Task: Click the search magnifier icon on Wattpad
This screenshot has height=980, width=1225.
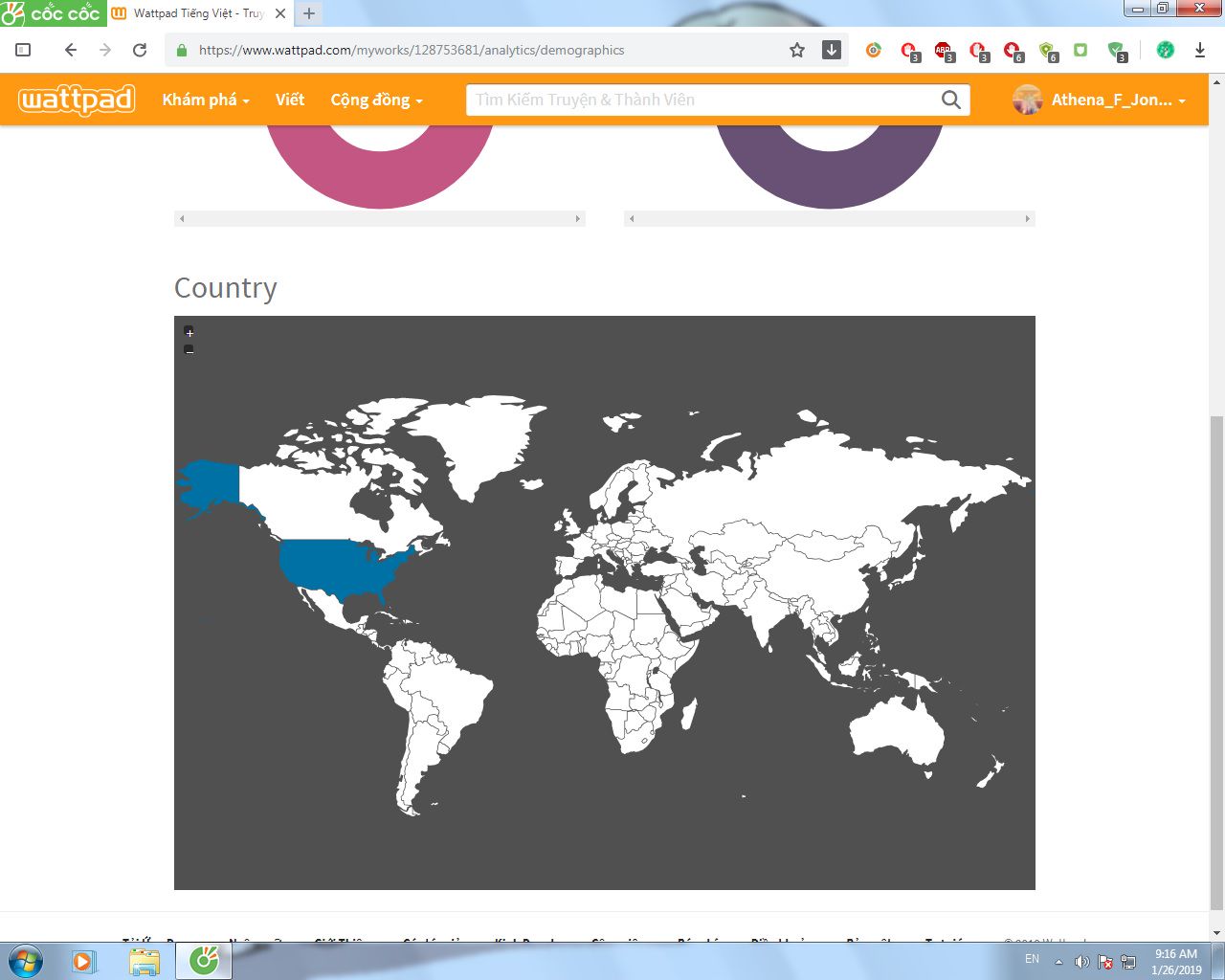Action: [x=951, y=100]
